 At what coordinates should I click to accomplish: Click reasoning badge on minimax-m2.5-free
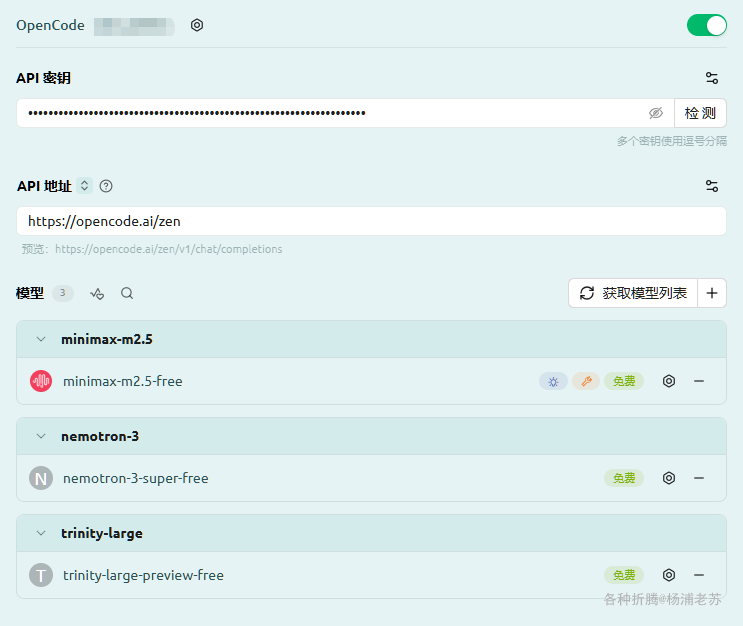pyautogui.click(x=553, y=381)
